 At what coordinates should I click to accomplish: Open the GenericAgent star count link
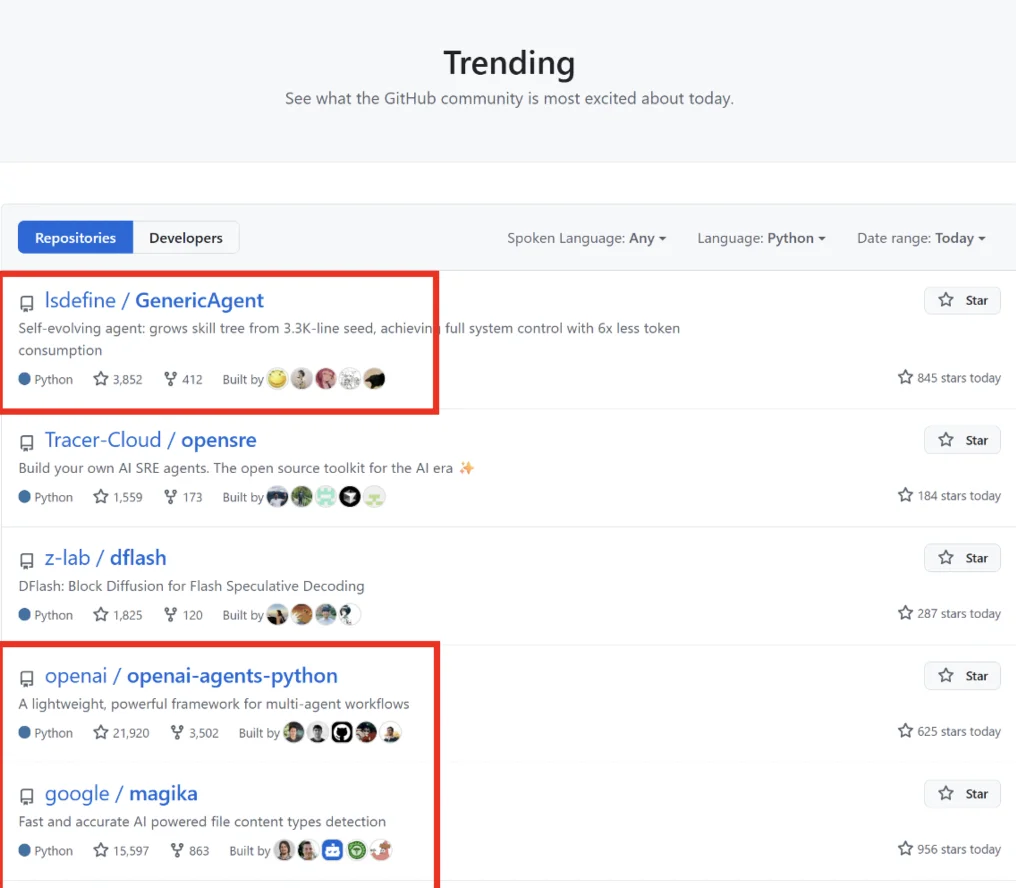coord(118,379)
